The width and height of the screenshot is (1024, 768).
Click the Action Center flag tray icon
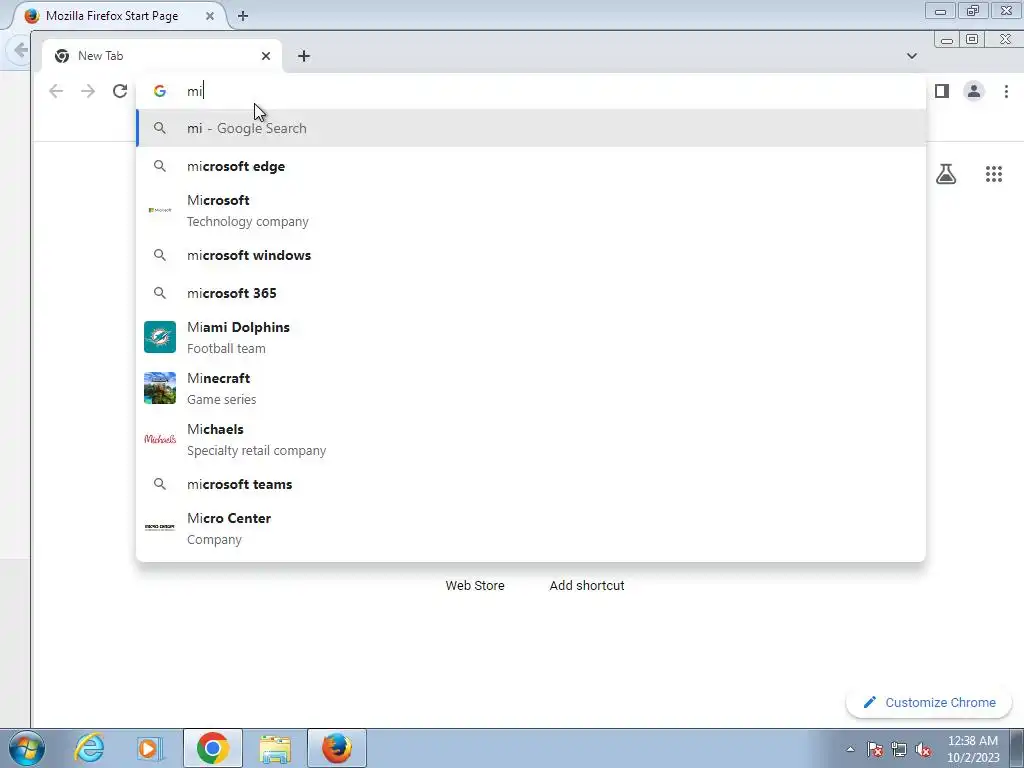pos(875,750)
